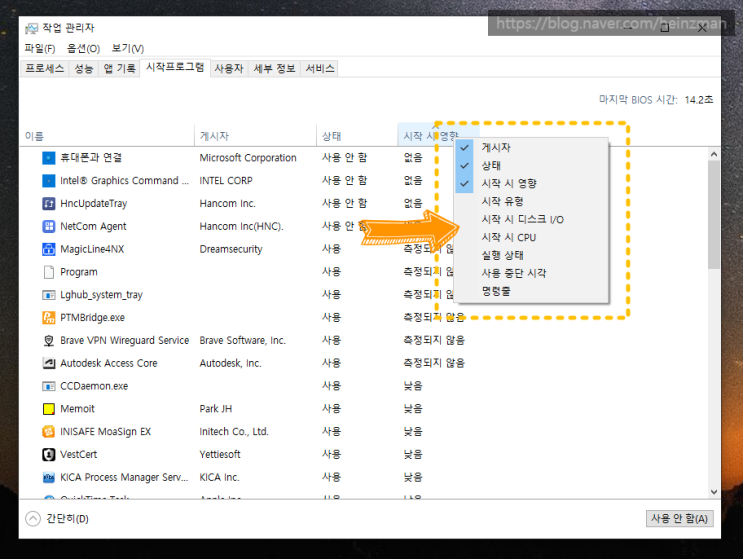
Task: Select the Brave VPN Wireguard Service icon
Action: [x=49, y=341]
